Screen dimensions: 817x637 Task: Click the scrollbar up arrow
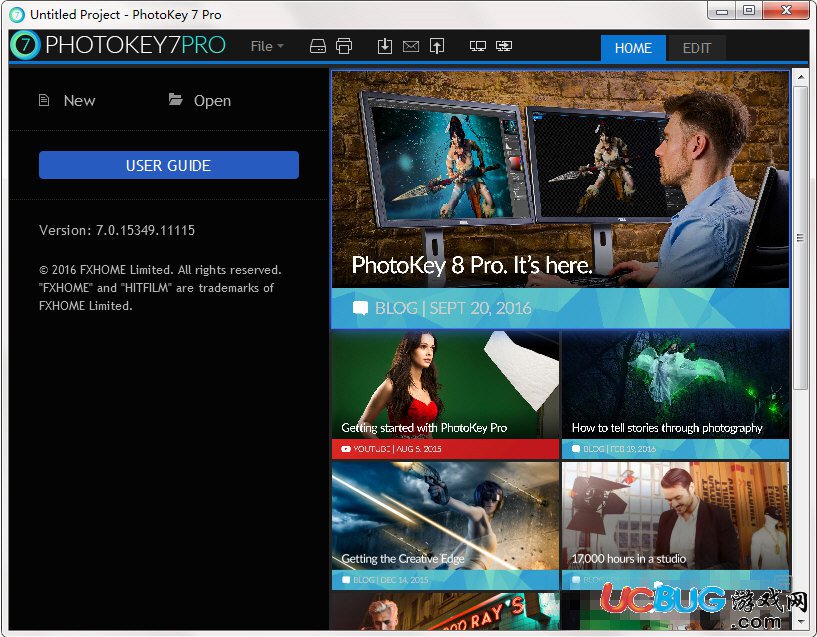coord(800,77)
